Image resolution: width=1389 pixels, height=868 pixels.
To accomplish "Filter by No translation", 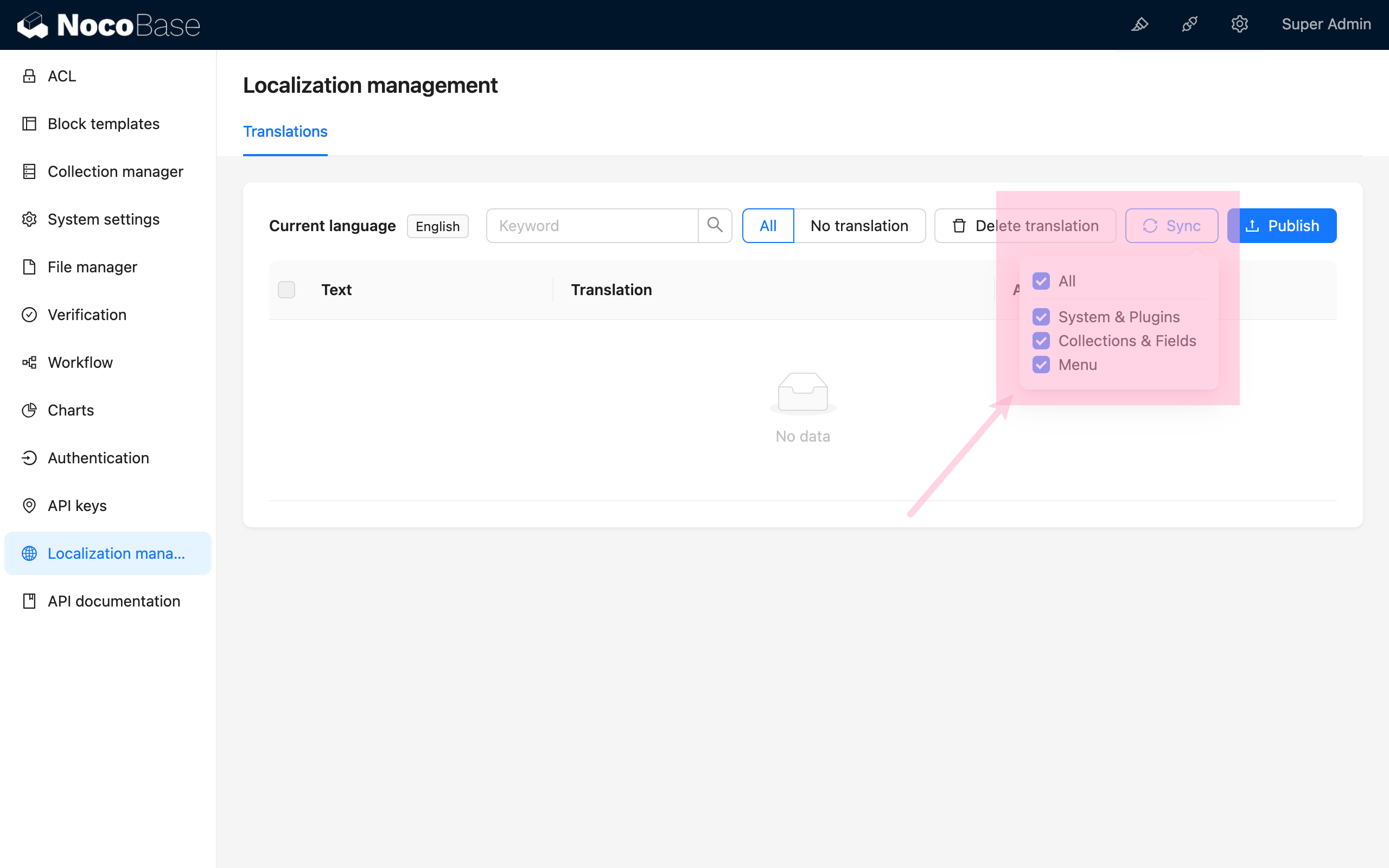I will (x=859, y=225).
